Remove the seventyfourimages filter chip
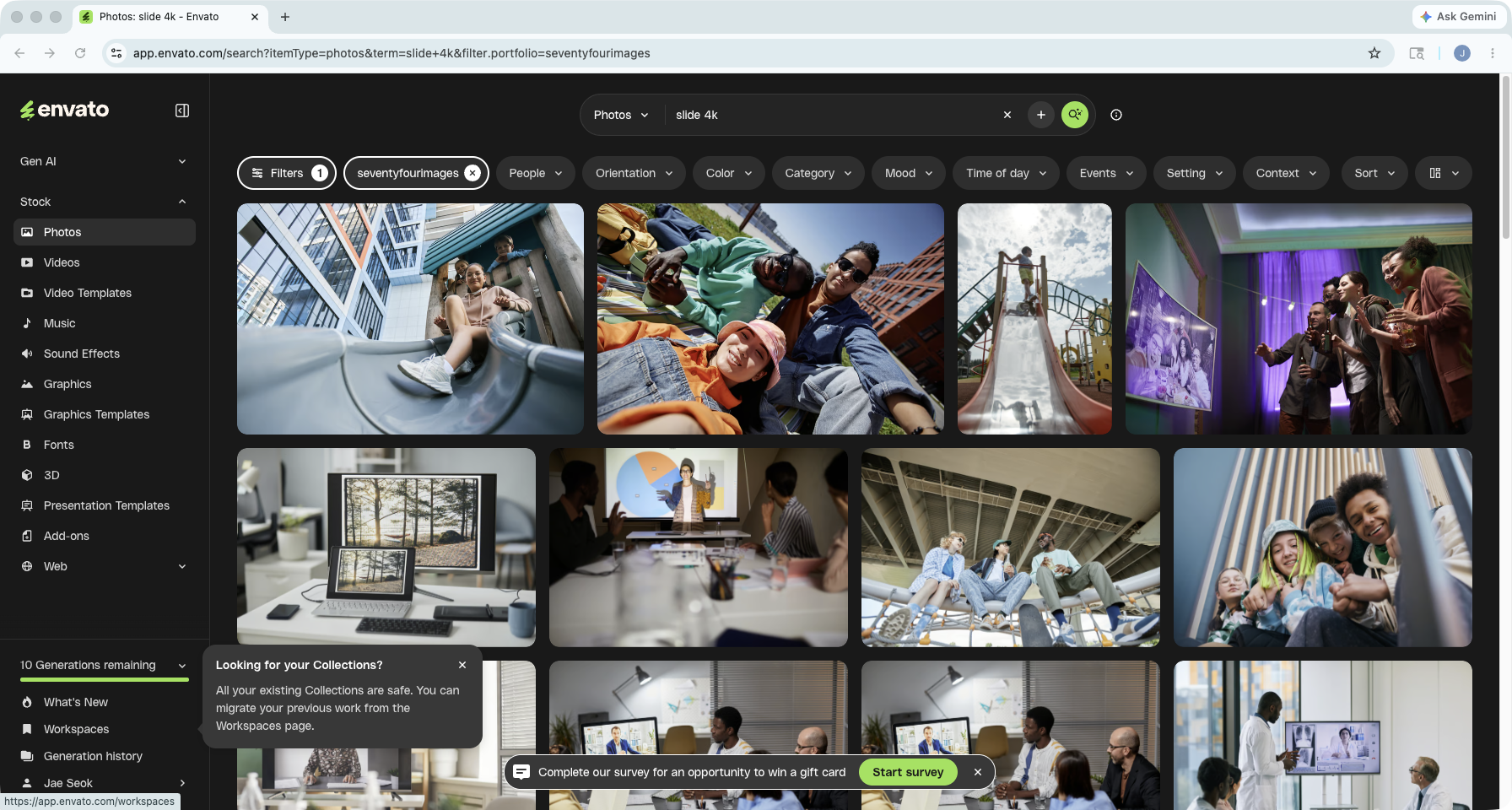Image resolution: width=1512 pixels, height=810 pixels. tap(472, 173)
